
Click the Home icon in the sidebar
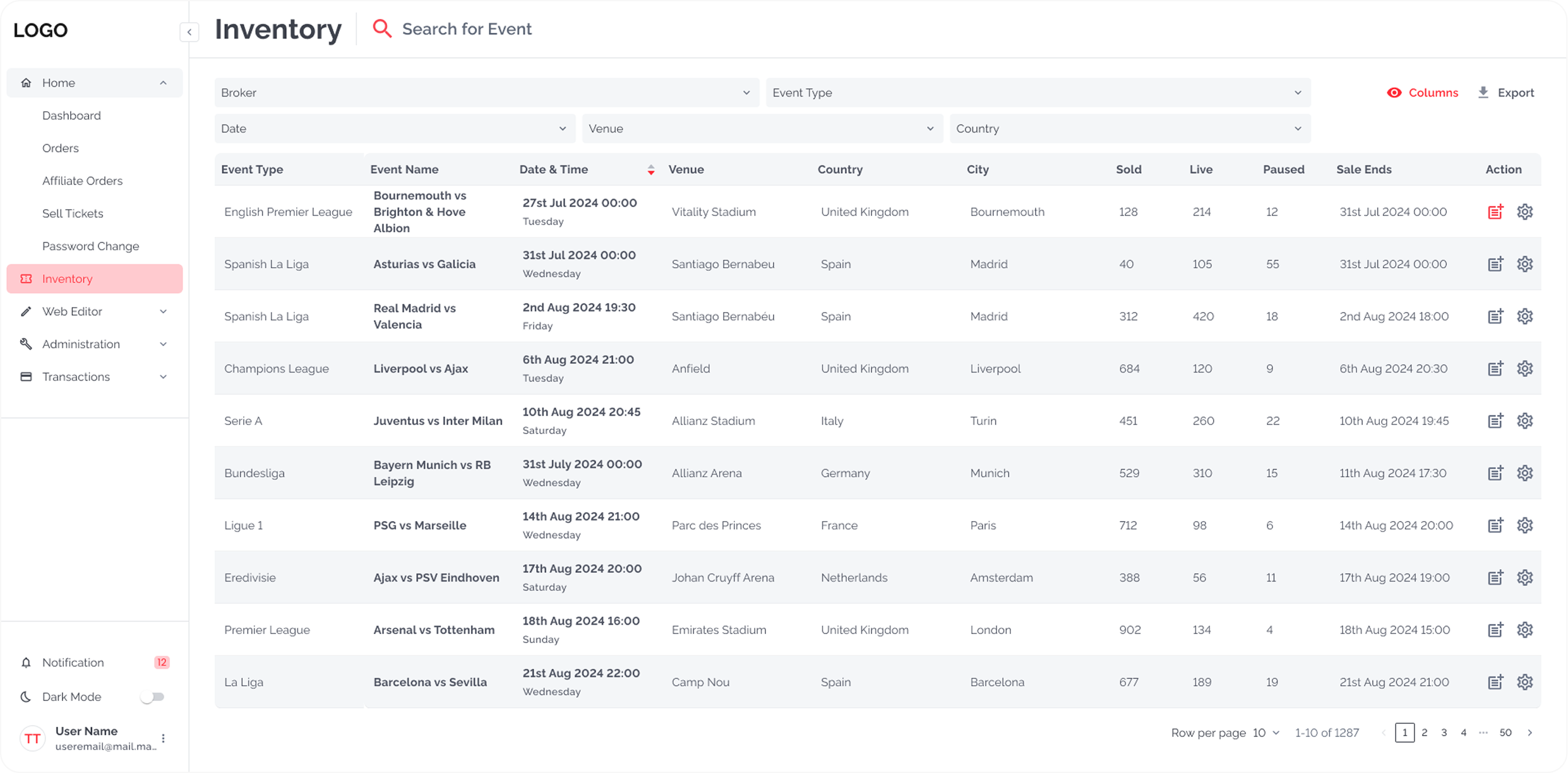click(26, 82)
